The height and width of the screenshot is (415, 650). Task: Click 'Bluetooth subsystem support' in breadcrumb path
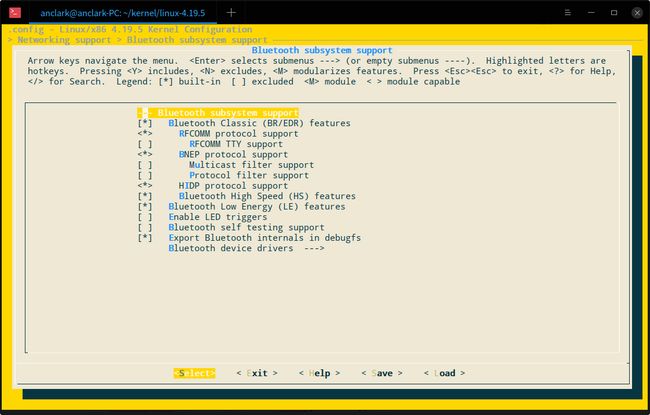tap(197, 40)
